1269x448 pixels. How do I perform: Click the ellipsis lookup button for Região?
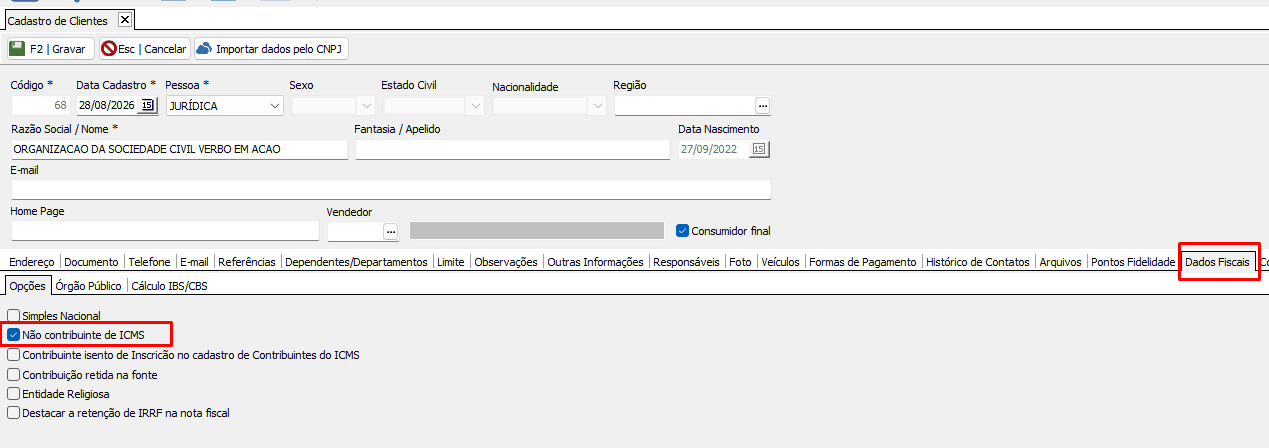pyautogui.click(x=763, y=105)
